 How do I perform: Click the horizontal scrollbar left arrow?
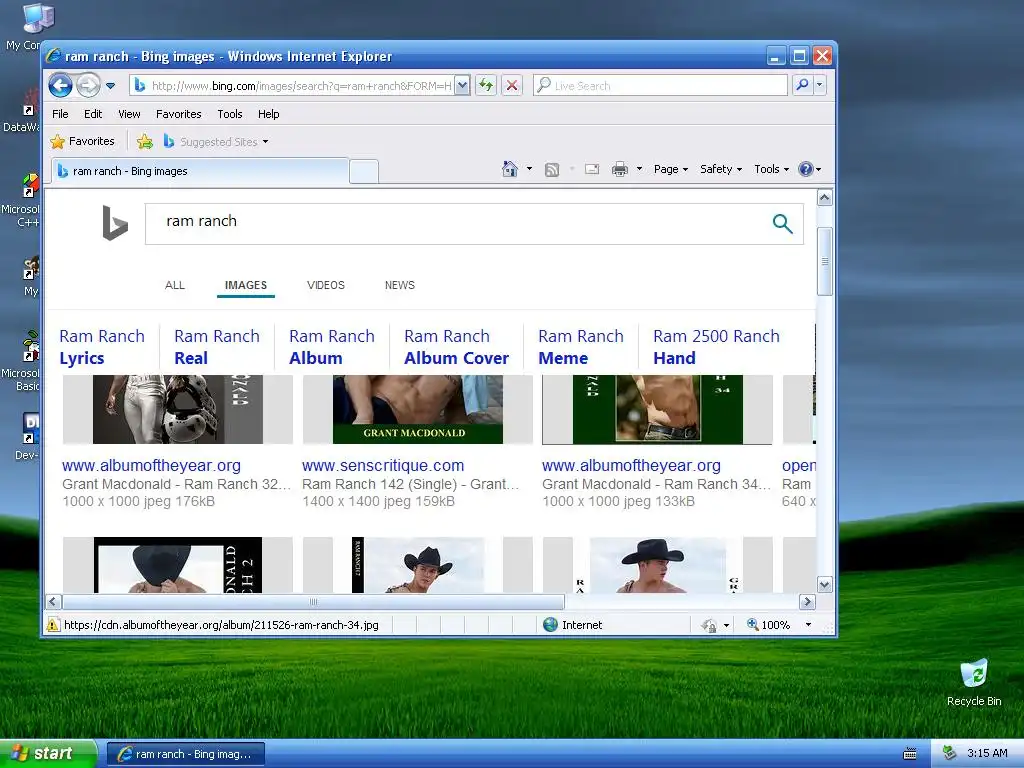[54, 601]
